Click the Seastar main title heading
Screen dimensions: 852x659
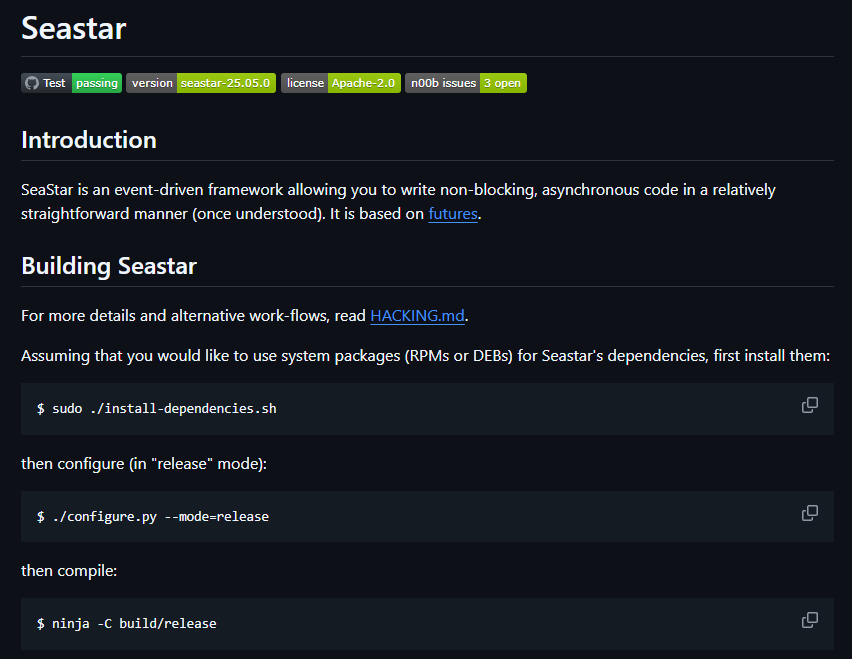tap(74, 28)
